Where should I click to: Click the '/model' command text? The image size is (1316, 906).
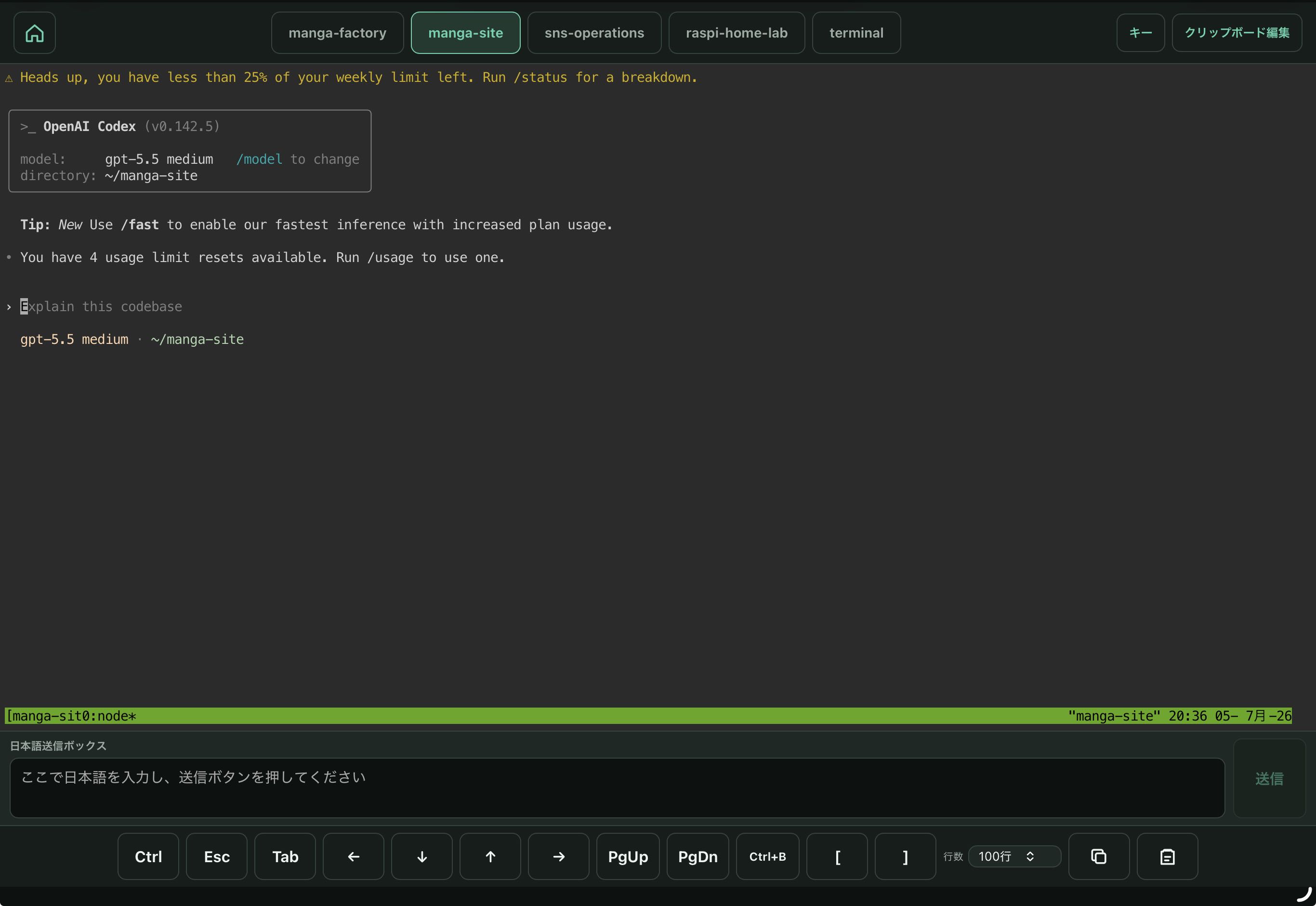260,159
